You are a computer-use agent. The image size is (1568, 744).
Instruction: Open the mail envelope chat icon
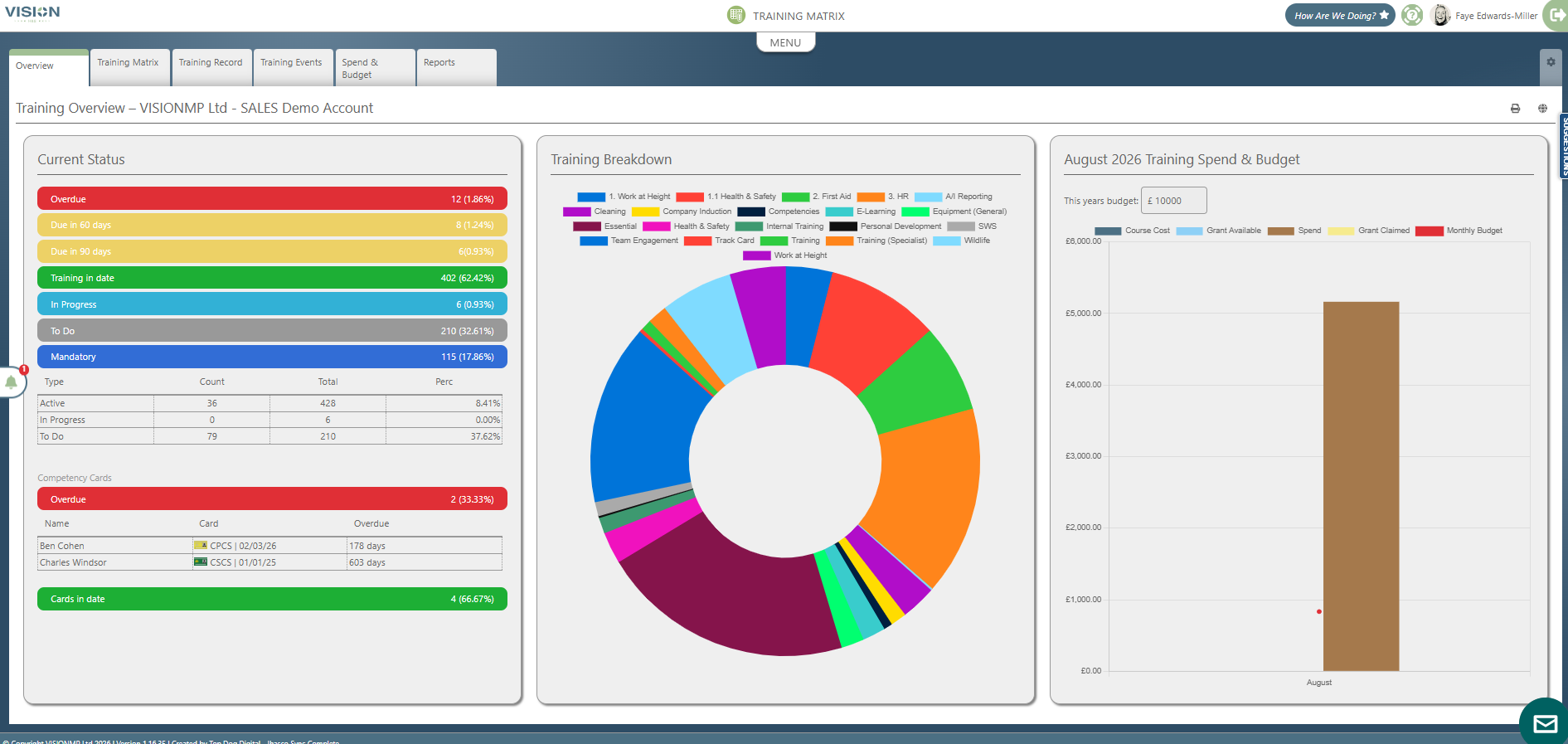point(1544,723)
